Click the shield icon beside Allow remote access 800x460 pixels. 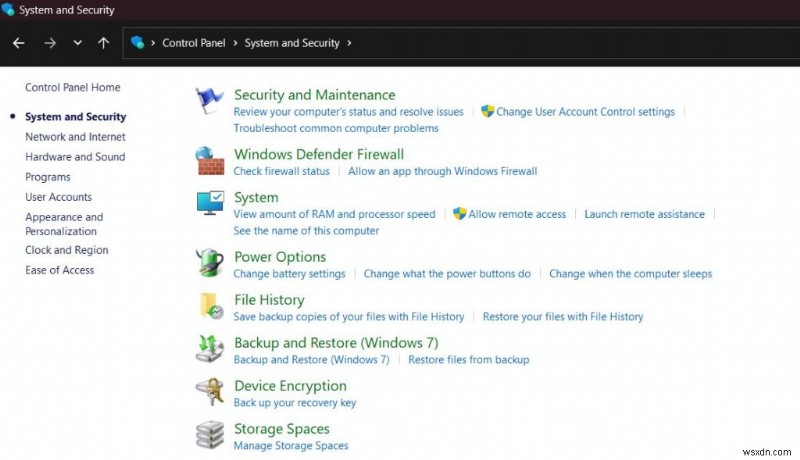[459, 214]
